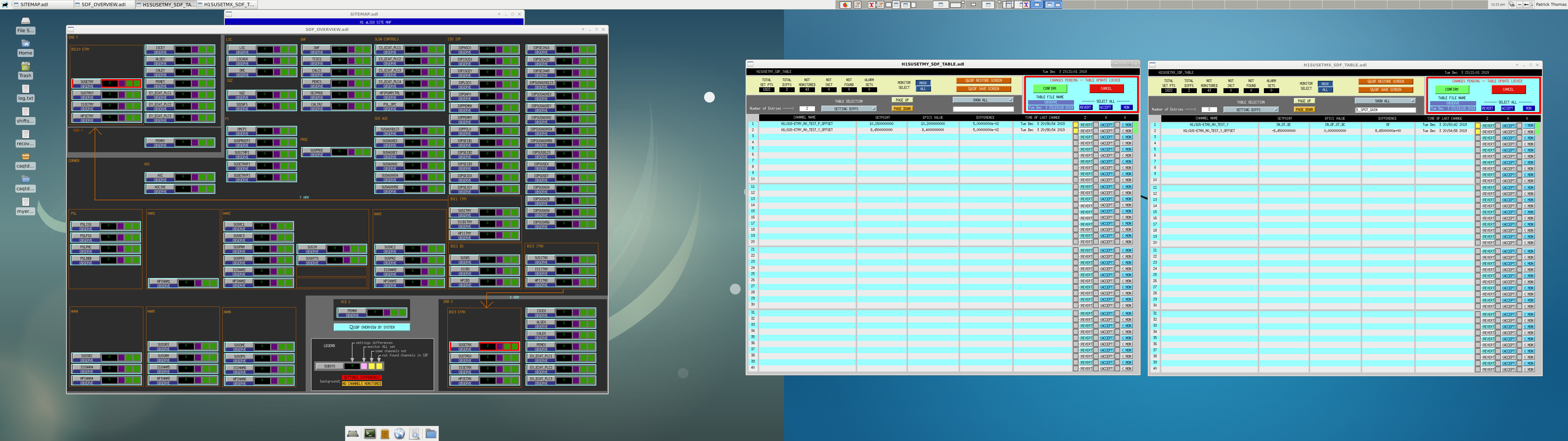Screen dimensions: 1568x441
Task: Toggle ACCEPT checkbox for ETMY_M0_TEST_P_OFFSET row
Action: (x=1096, y=125)
